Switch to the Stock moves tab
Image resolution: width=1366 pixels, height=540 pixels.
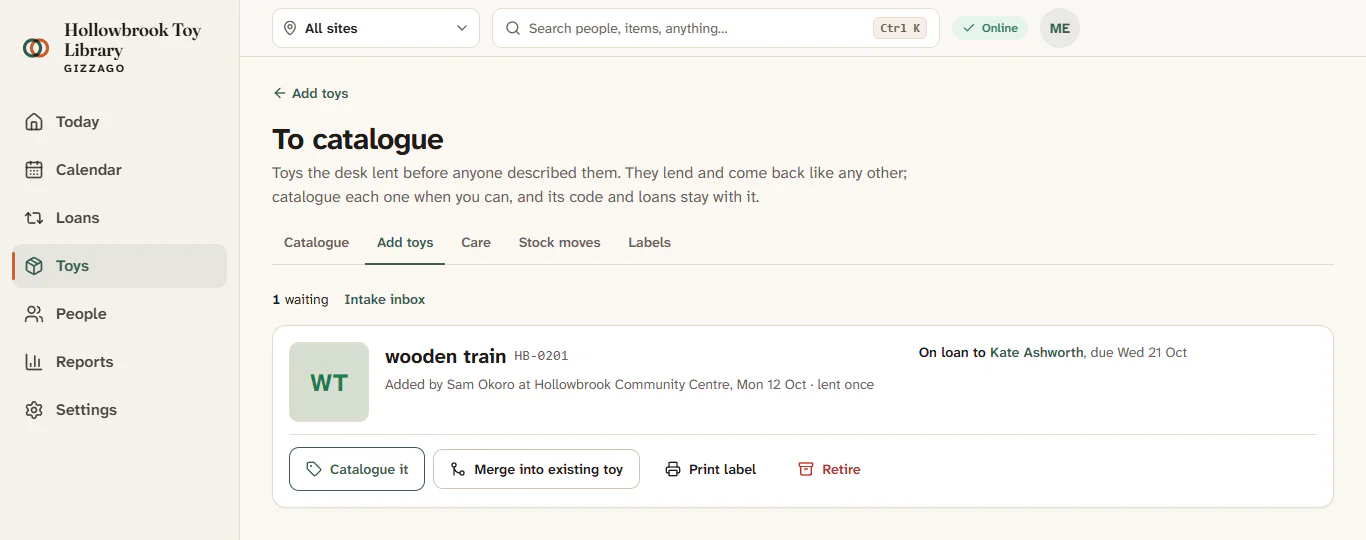click(x=559, y=242)
